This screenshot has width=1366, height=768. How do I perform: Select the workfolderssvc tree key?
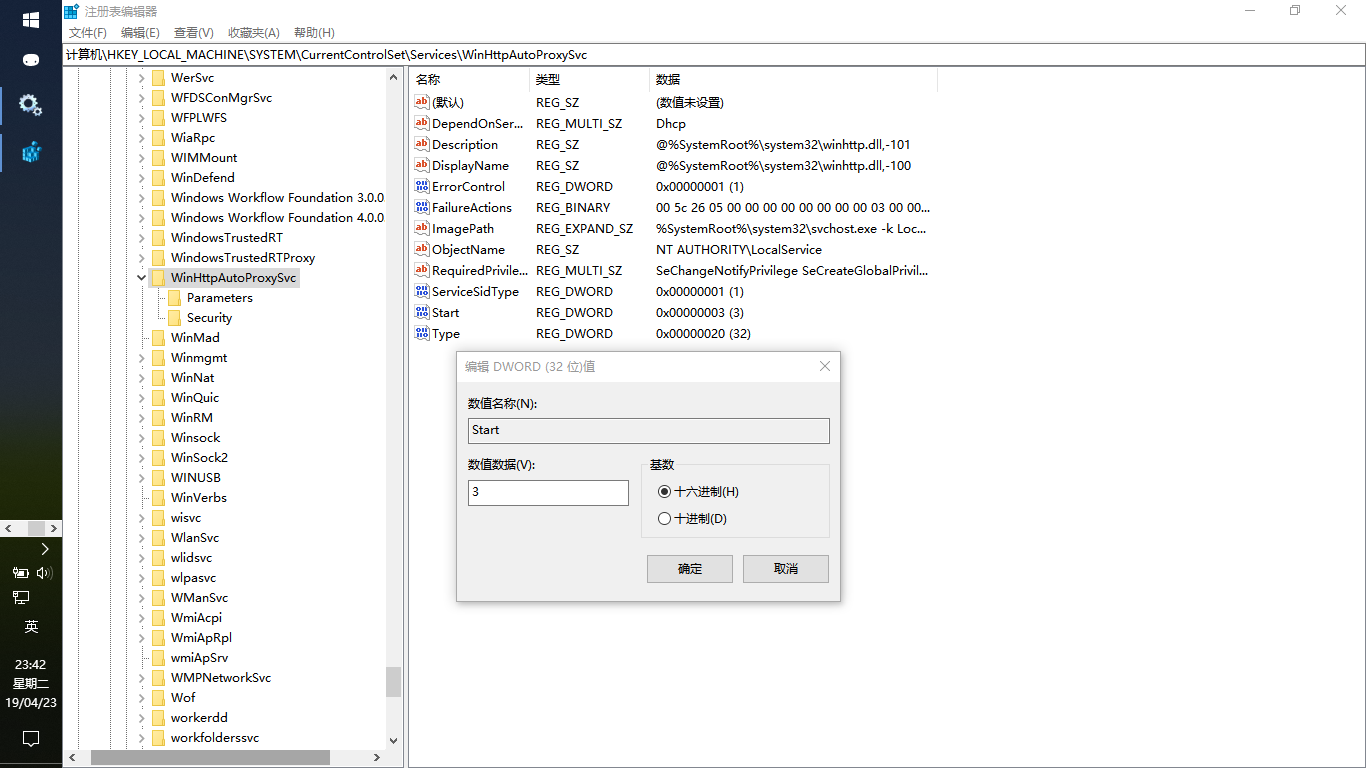215,738
